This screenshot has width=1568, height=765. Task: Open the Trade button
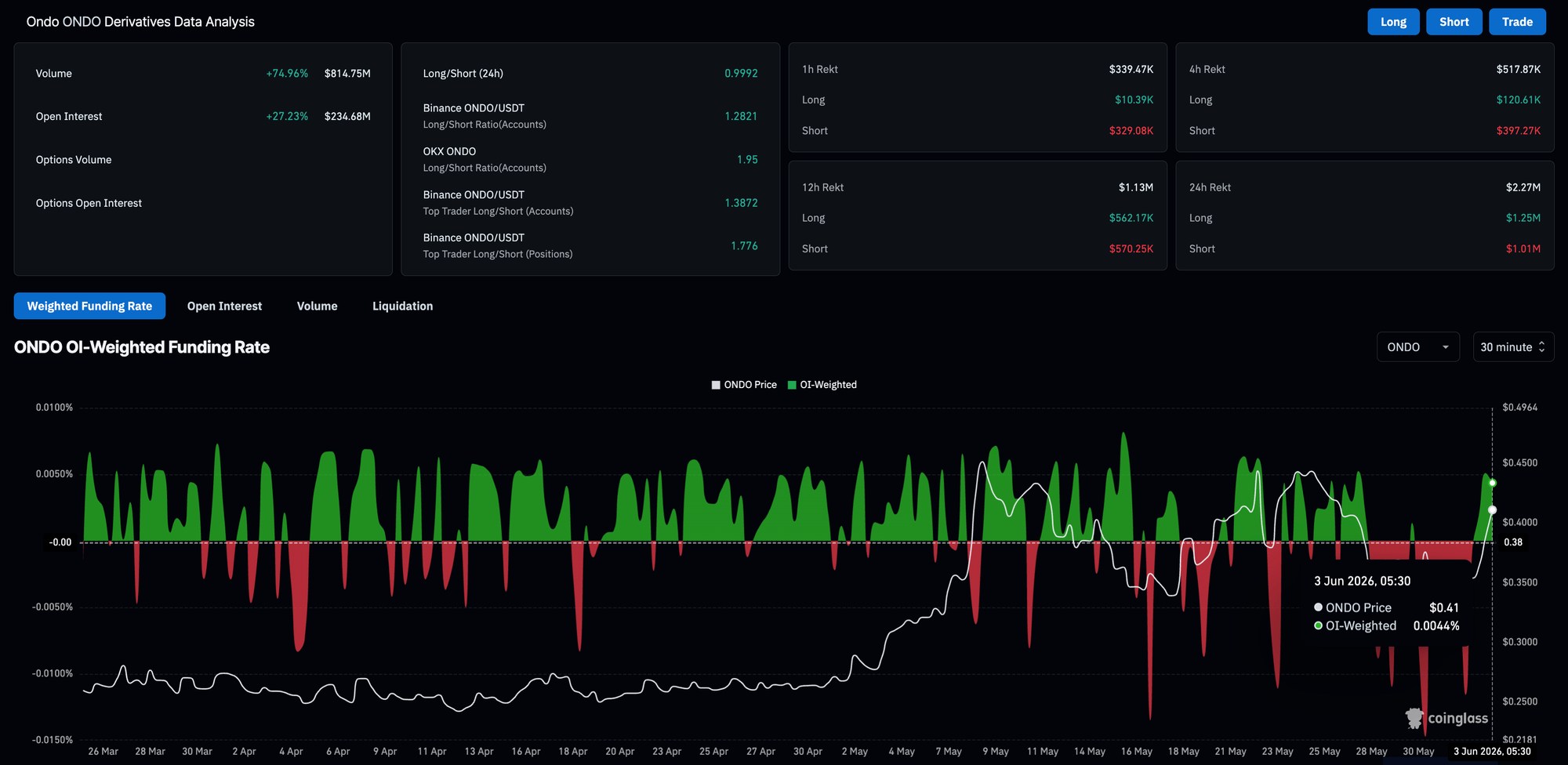pyautogui.click(x=1518, y=22)
